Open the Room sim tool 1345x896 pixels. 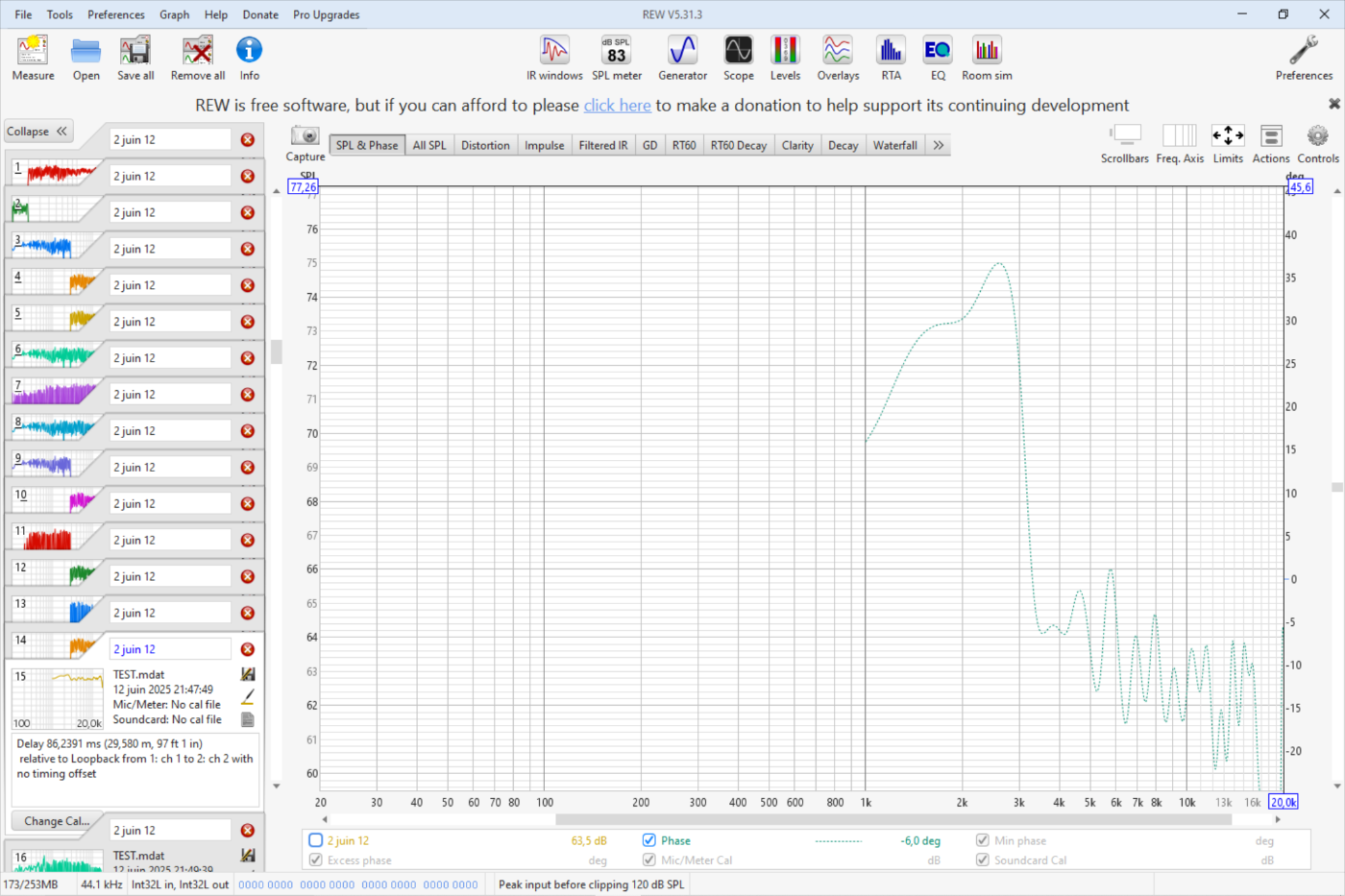click(x=987, y=58)
